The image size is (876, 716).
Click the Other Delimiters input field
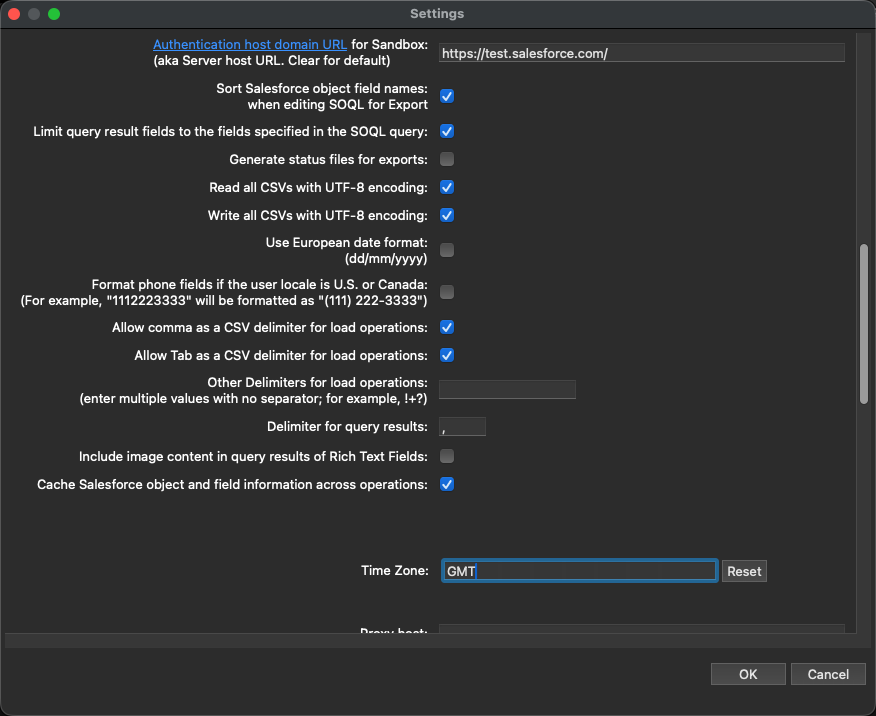pyautogui.click(x=507, y=389)
